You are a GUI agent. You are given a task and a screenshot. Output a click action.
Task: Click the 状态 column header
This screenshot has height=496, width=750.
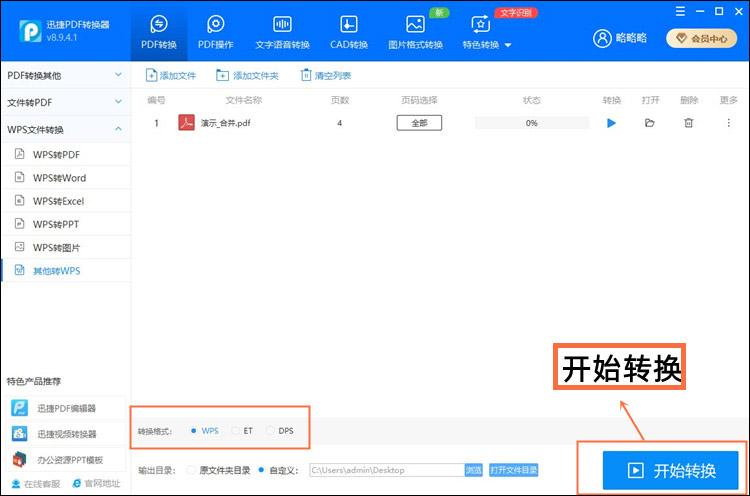tap(531, 100)
